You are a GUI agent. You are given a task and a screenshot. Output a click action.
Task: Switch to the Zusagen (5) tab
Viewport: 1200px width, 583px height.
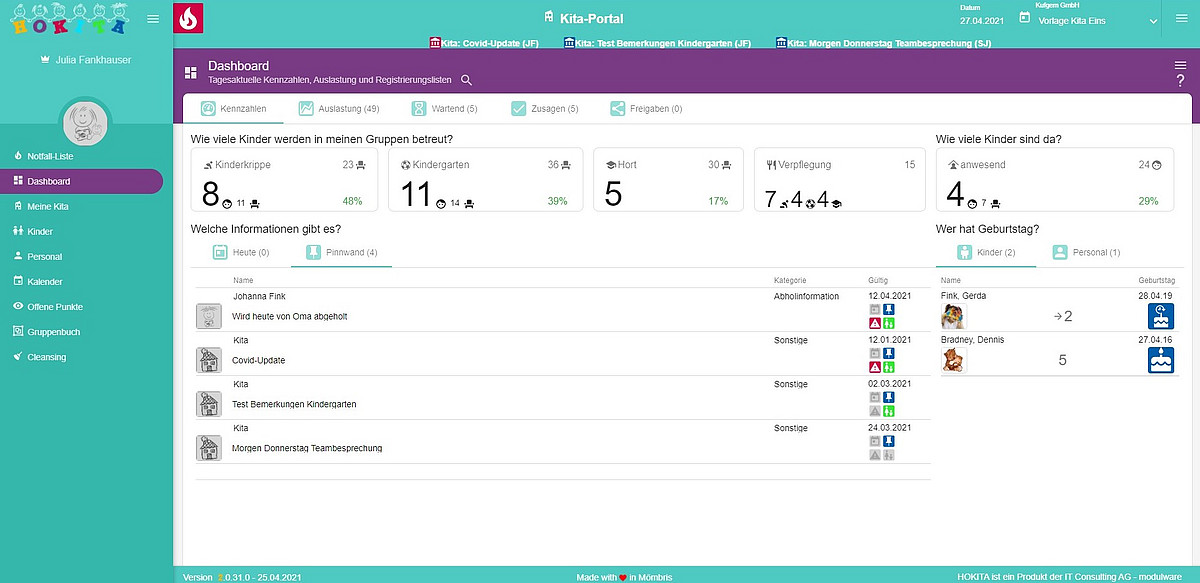[x=544, y=108]
